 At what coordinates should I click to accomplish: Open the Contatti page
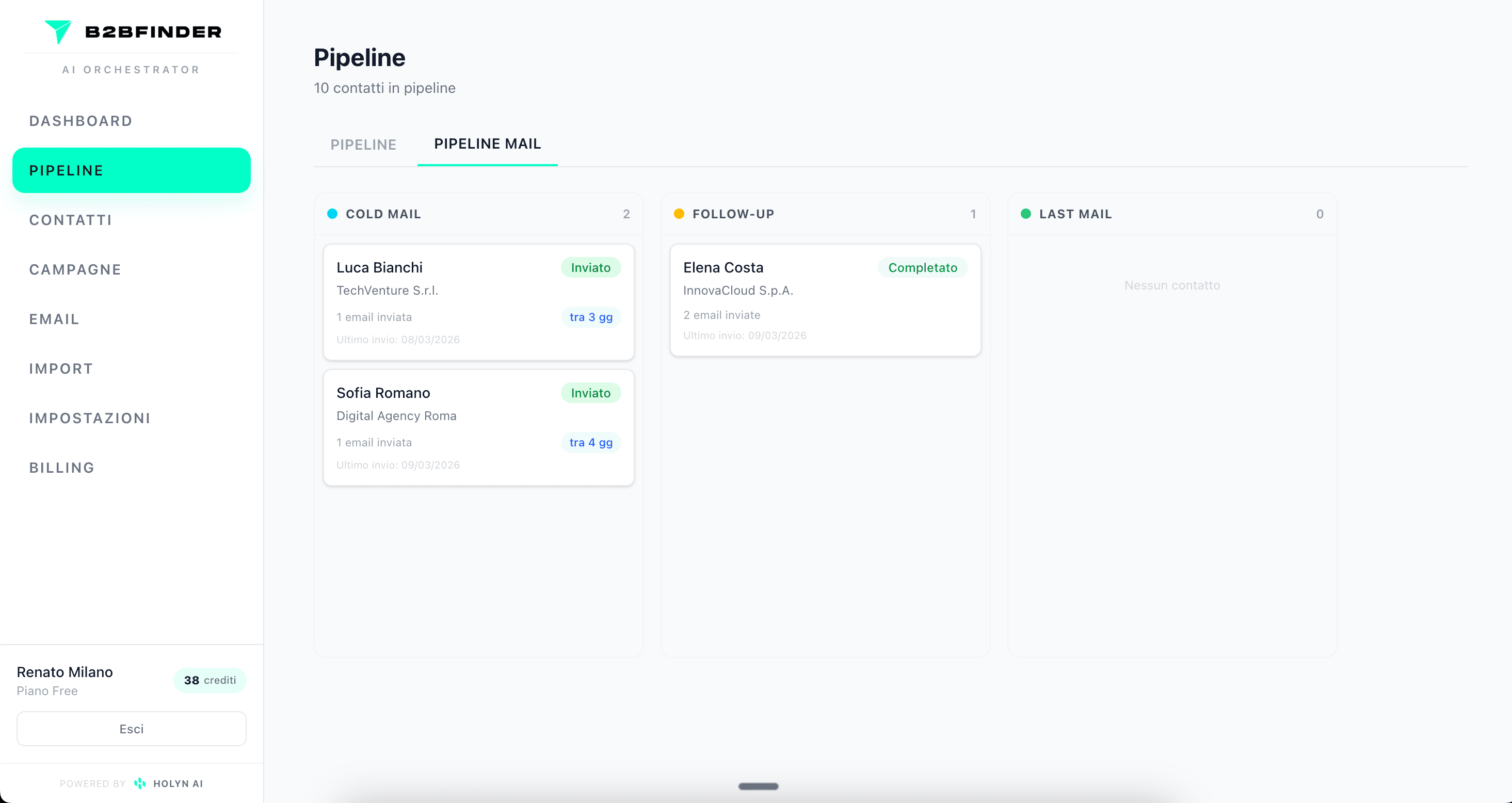[70, 219]
